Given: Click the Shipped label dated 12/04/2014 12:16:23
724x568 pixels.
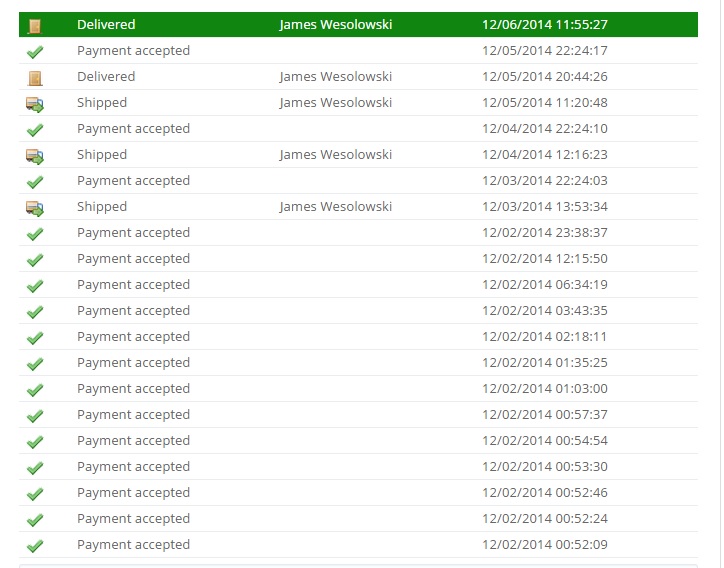Looking at the screenshot, I should [x=102, y=155].
